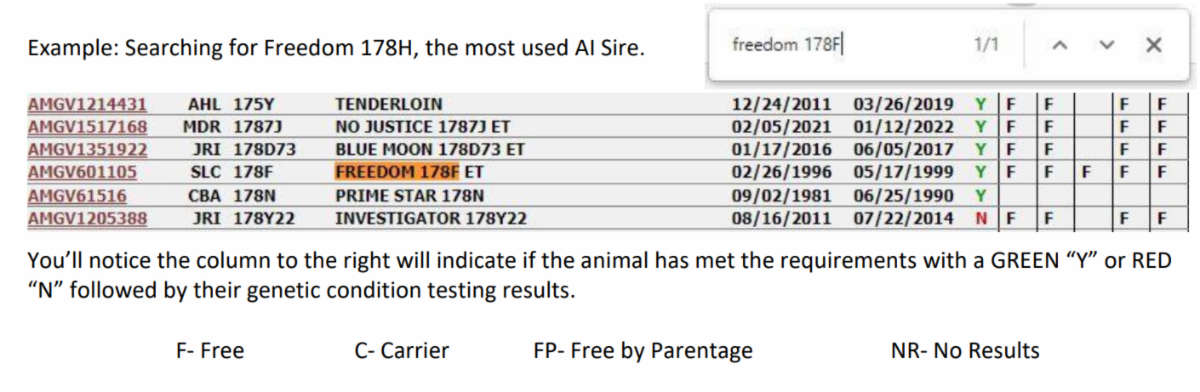Click the green Y in TENDERLOIN row

coord(979,104)
